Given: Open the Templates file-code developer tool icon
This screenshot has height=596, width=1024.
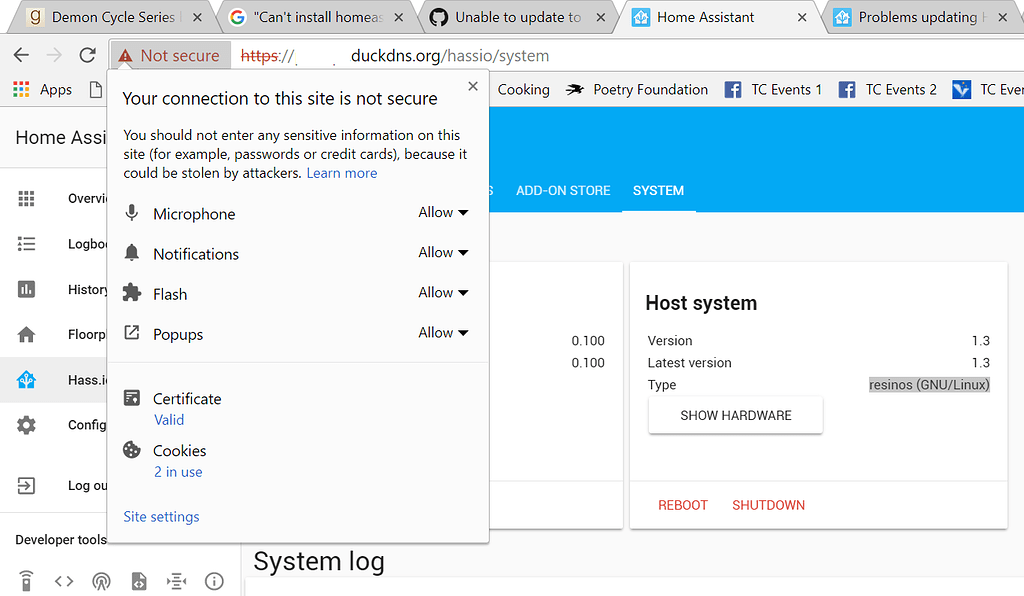Looking at the screenshot, I should point(139,581).
